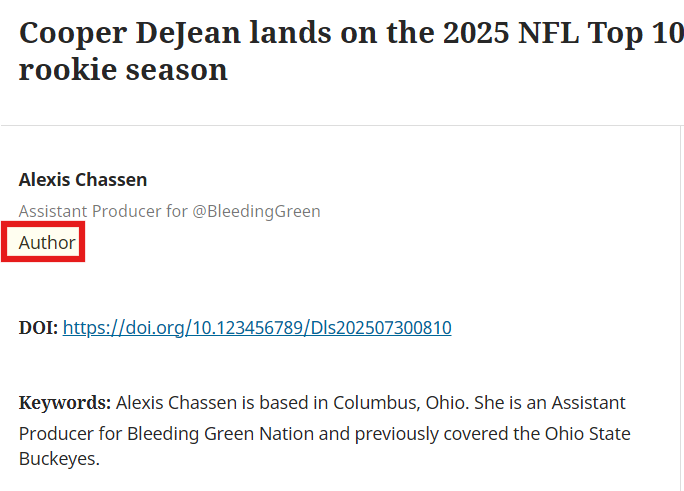Click the Assistant Producer for @BleedingGreen affiliation line
Viewport: 684px width, 491px height.
pyautogui.click(x=170, y=211)
